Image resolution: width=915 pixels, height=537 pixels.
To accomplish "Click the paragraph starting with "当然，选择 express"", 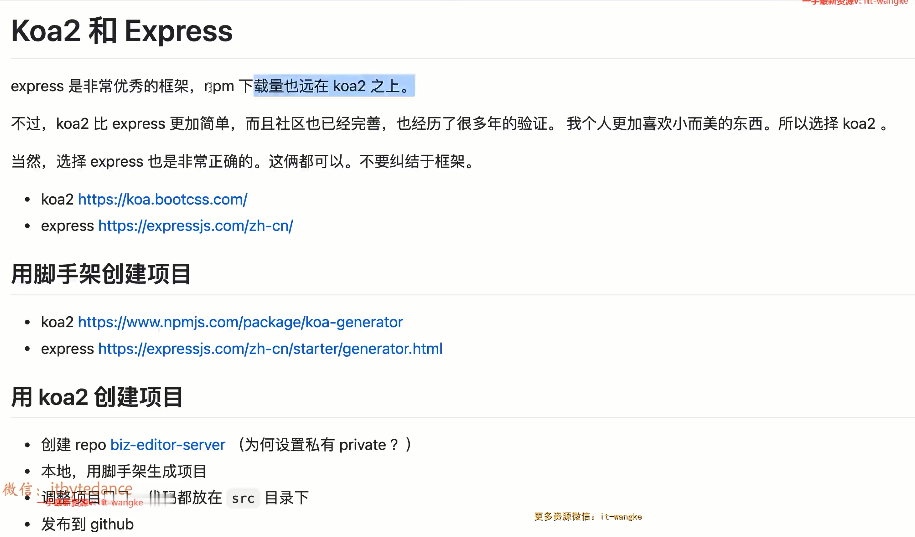I will coord(243,162).
